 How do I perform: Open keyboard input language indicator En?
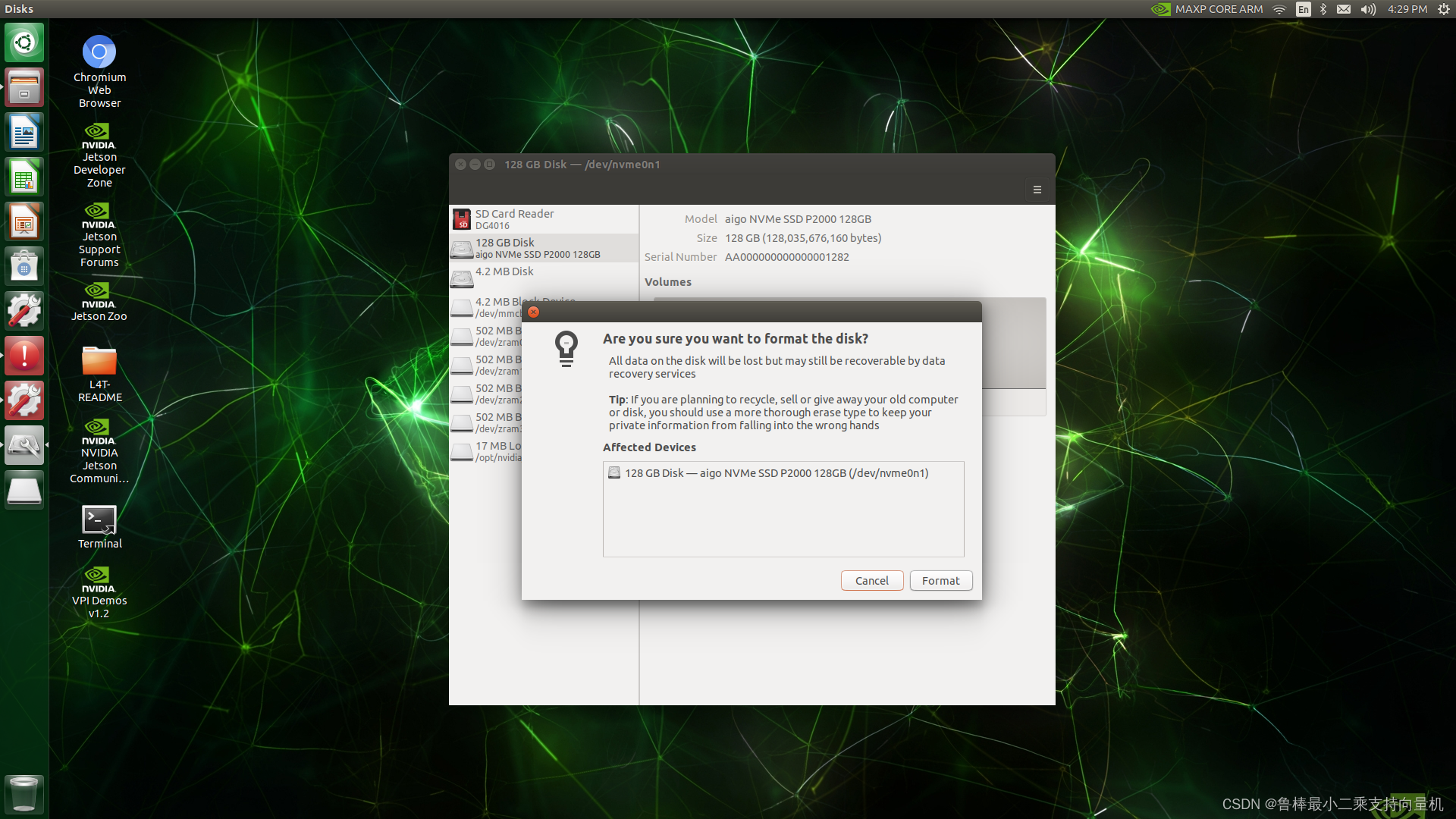[1303, 9]
